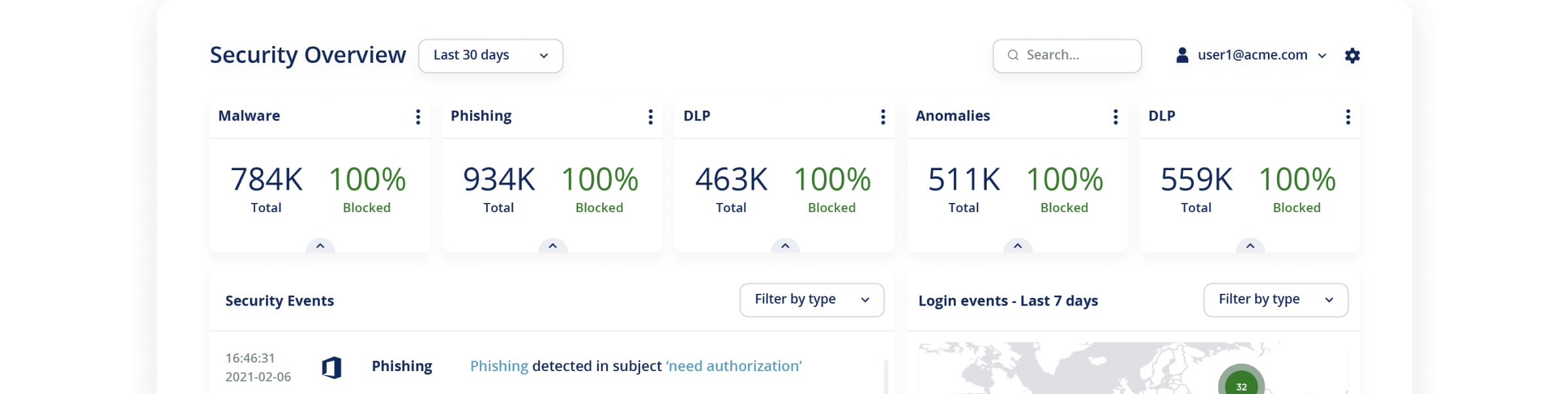Viewport: 1568px width, 394px height.
Task: Click the Security Events scrollbar
Action: tap(886, 378)
